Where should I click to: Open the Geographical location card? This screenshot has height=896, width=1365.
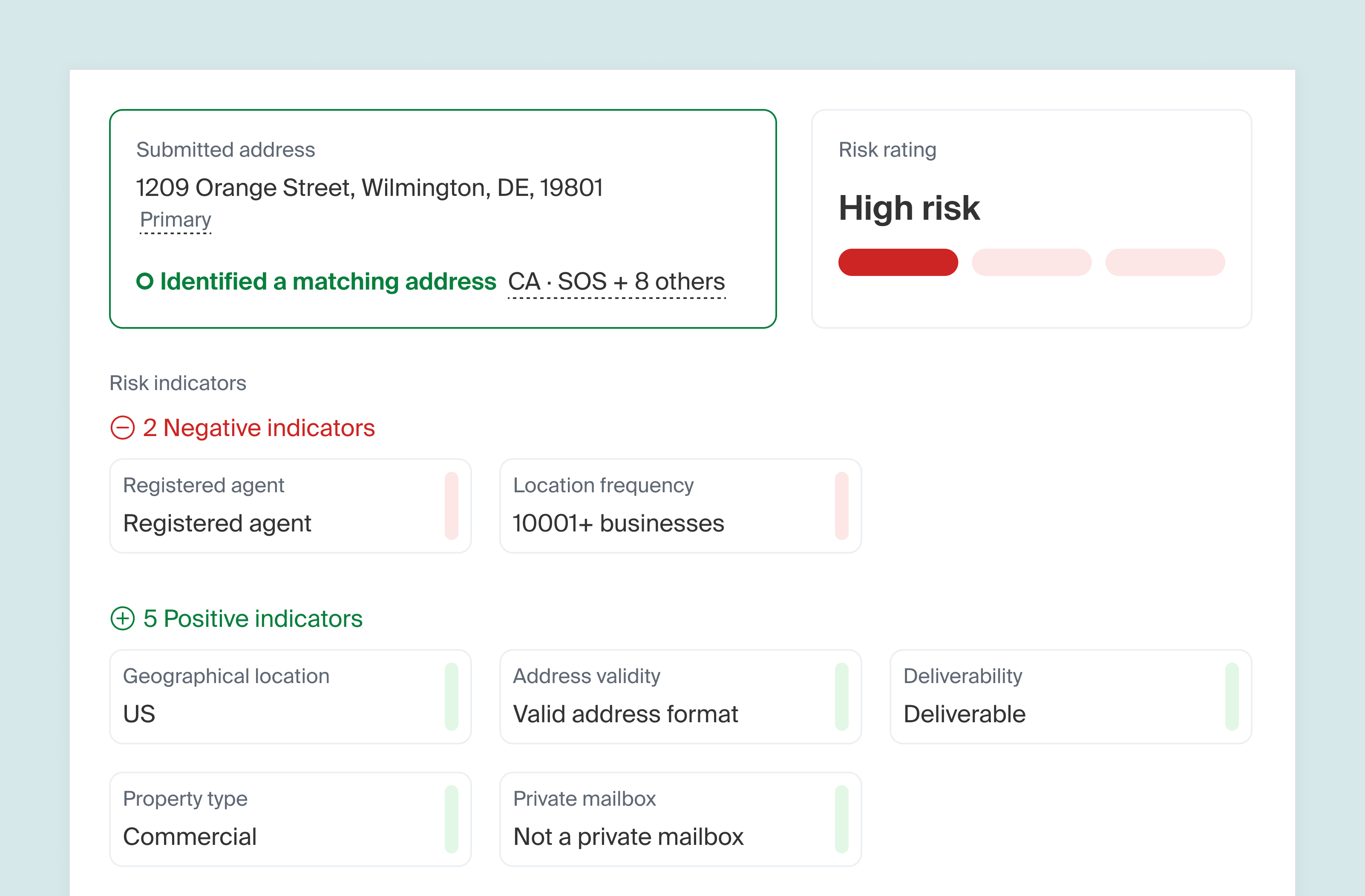tap(290, 697)
